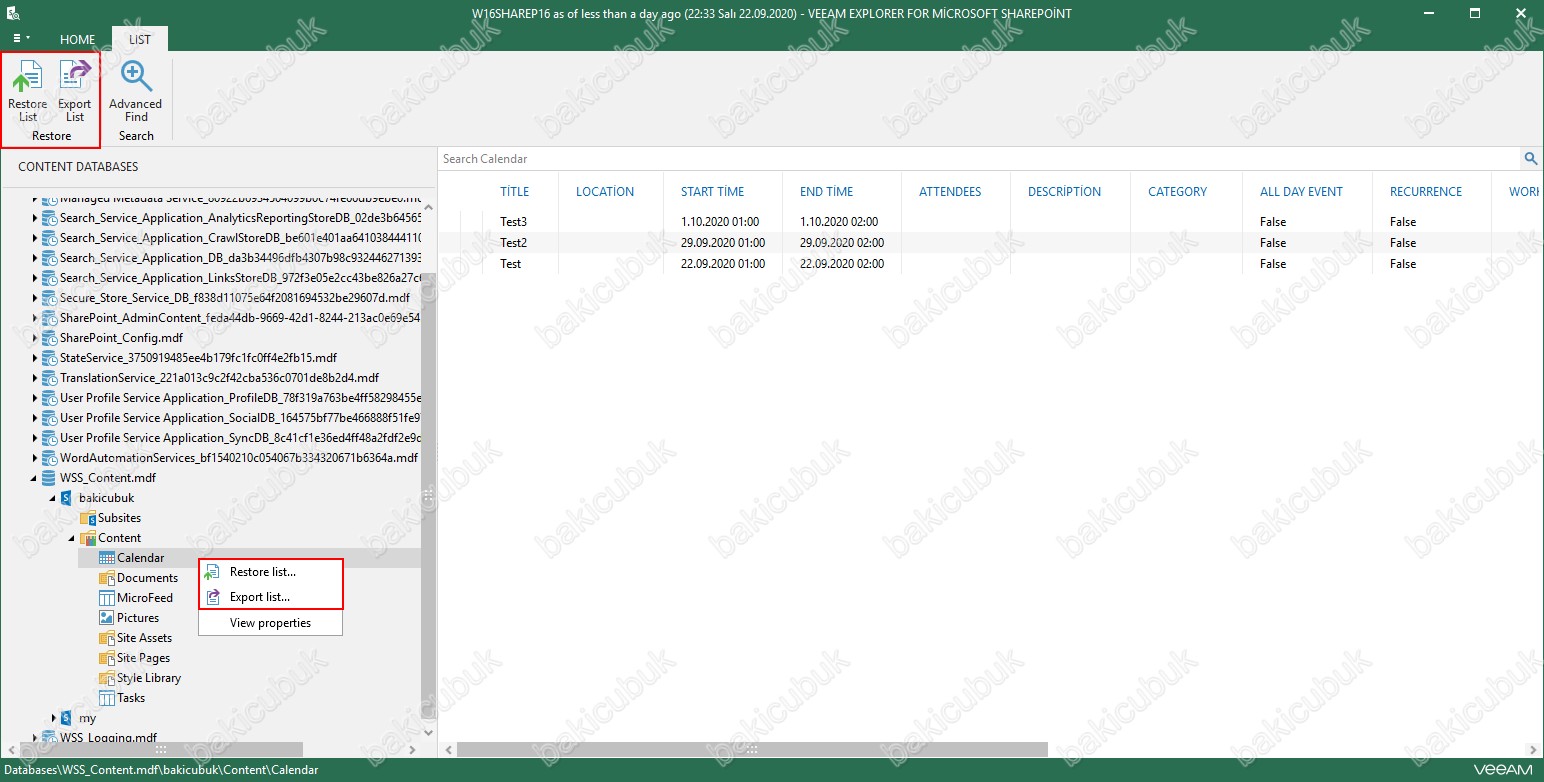
Task: Sort by the TITLE column header
Action: coord(515,192)
